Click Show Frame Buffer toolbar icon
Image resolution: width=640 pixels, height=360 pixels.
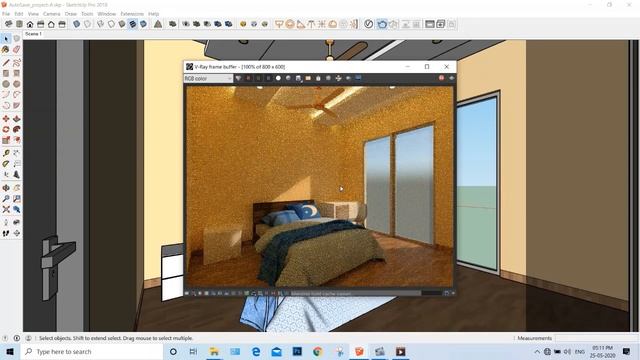[x=429, y=24]
